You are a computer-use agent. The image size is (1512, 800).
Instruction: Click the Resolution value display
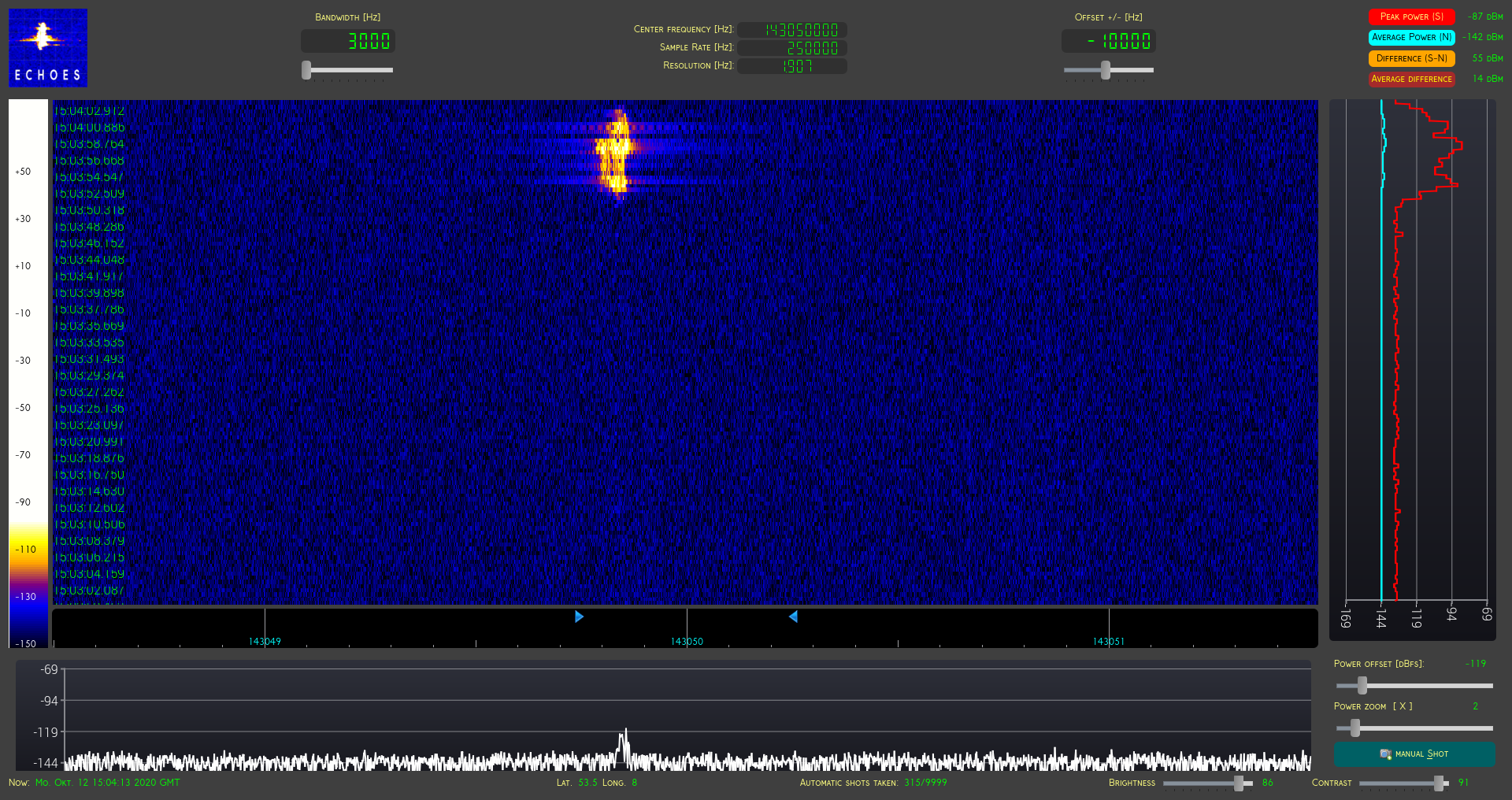pyautogui.click(x=792, y=66)
